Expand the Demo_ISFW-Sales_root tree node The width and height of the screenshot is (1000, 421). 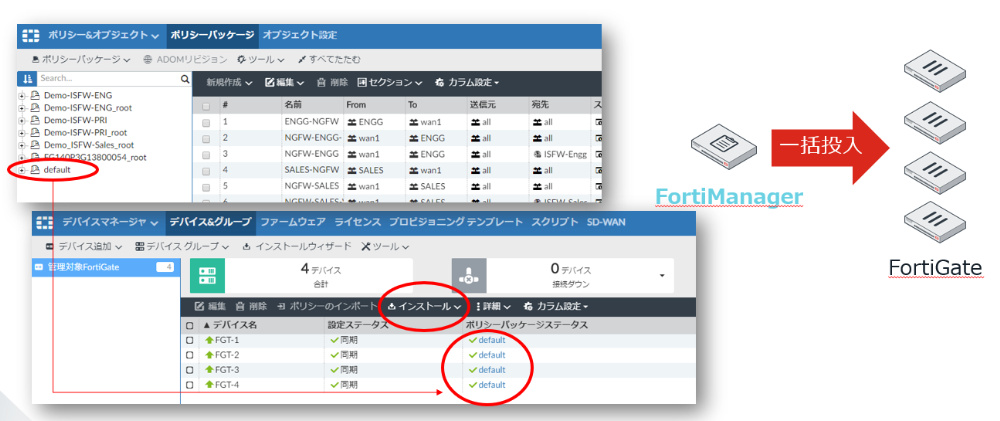click(x=22, y=145)
